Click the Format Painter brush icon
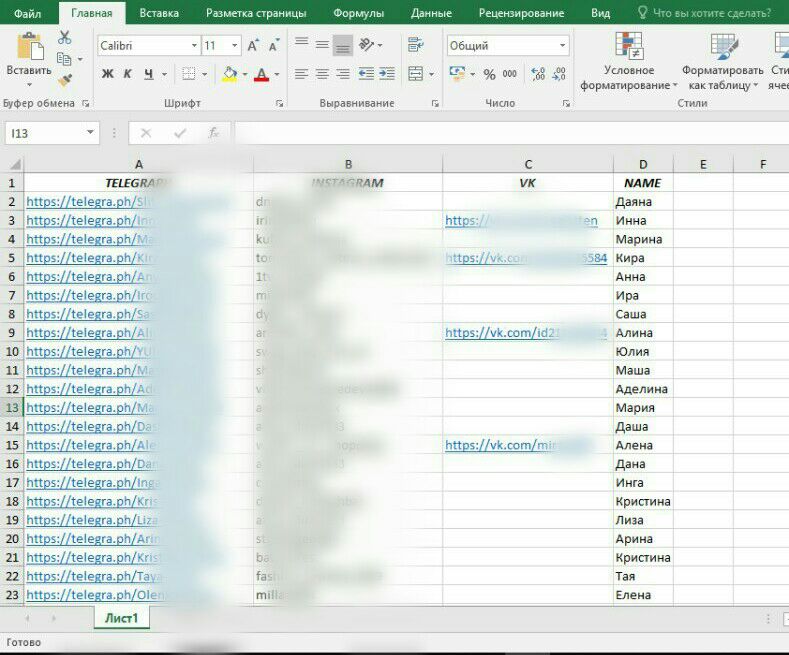Screen dimensions: 789x655 click(x=64, y=79)
